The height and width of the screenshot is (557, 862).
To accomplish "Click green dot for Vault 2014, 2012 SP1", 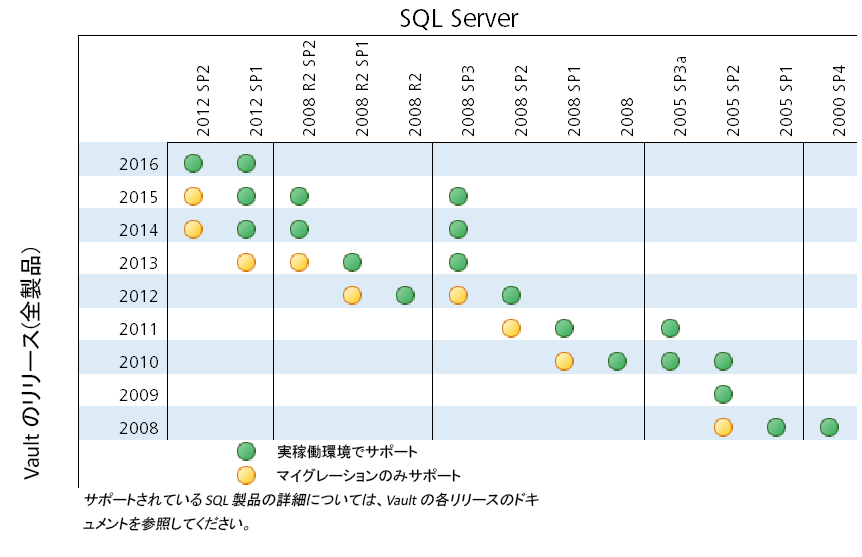I will click(246, 229).
